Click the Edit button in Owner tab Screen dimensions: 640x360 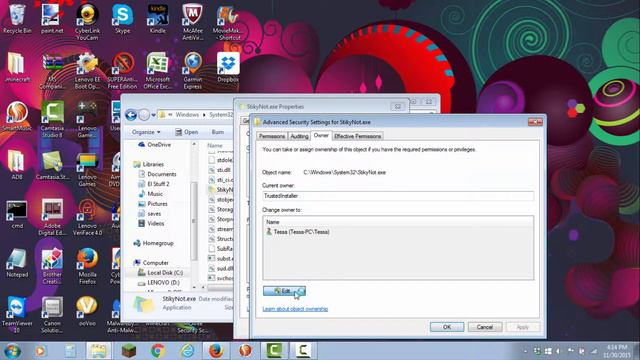click(x=284, y=291)
